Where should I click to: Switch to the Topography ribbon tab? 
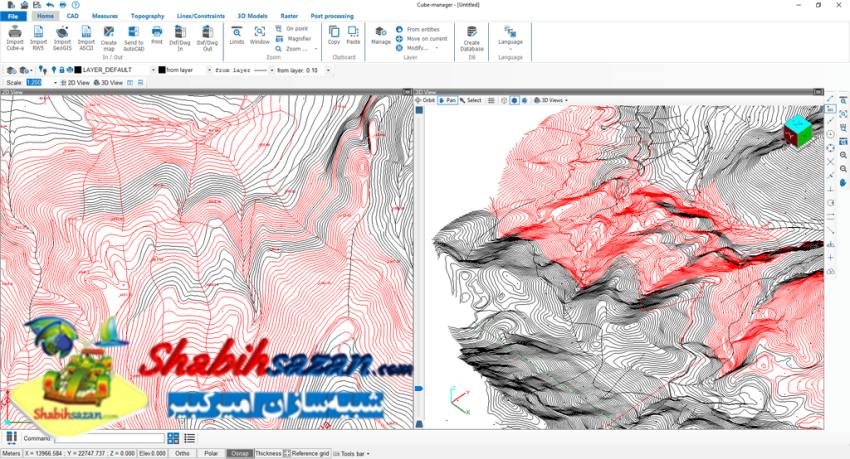click(147, 17)
